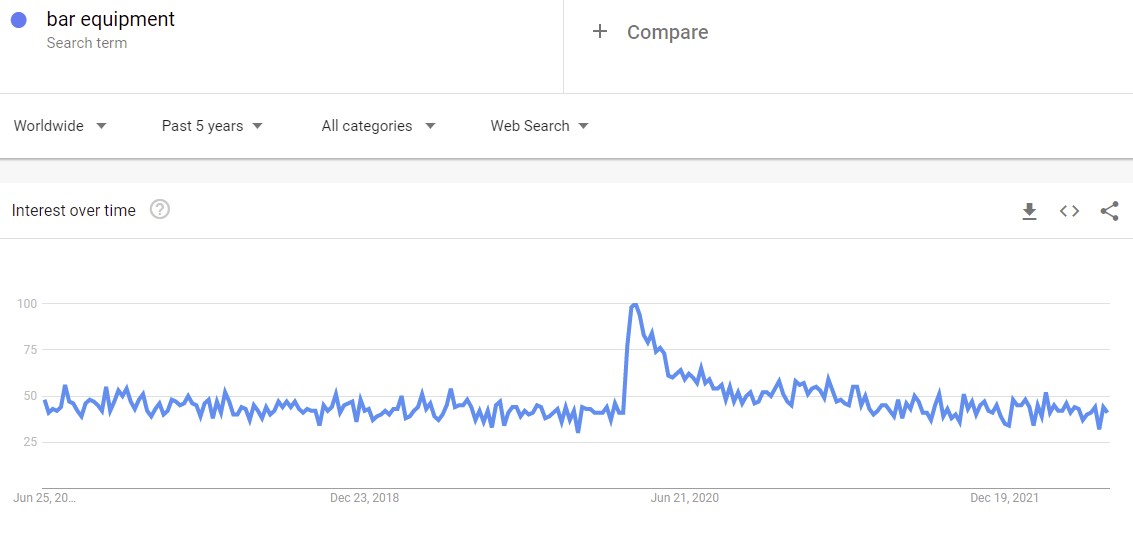Click the Compare button

coord(667,32)
